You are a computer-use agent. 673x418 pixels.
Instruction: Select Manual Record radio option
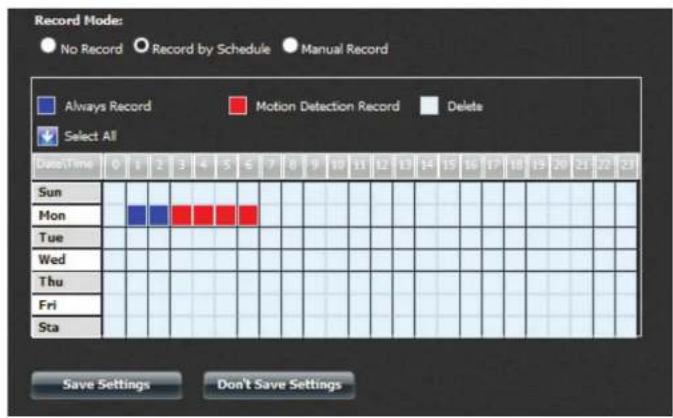290,45
